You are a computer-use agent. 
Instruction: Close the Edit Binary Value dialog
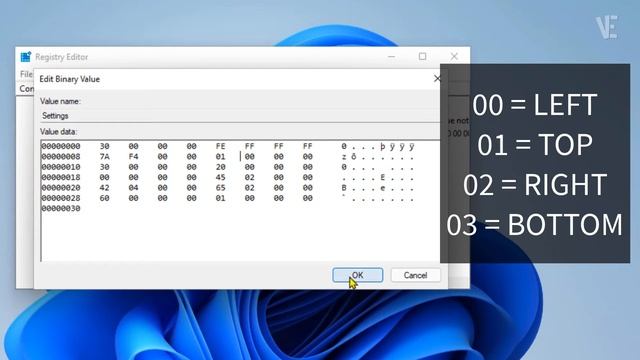tap(437, 78)
